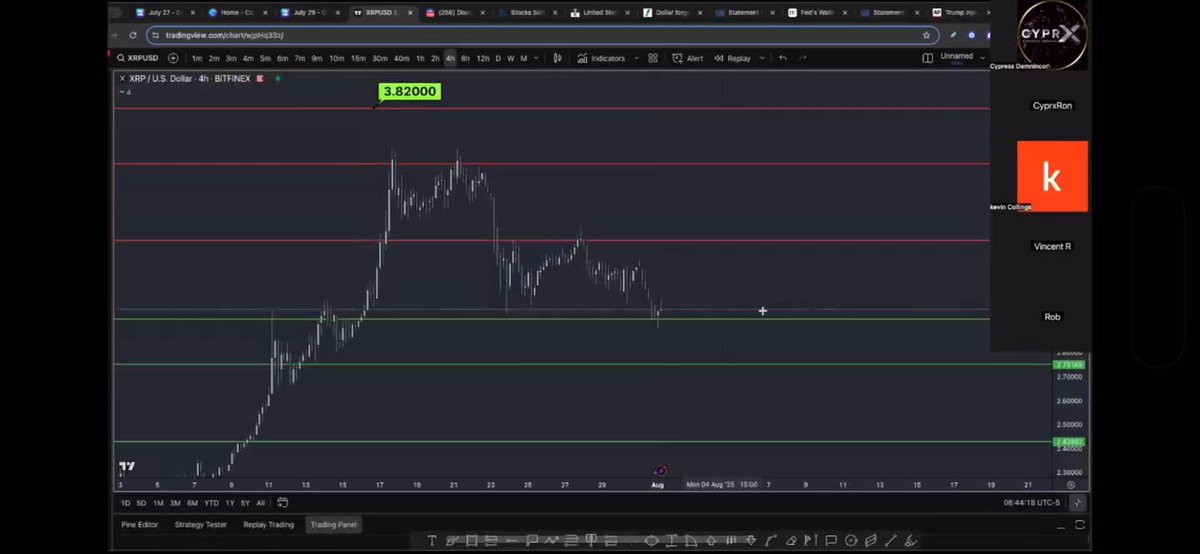Select the Rectangle drawing tool
Screen dimensions: 1200x554
(x=471, y=541)
